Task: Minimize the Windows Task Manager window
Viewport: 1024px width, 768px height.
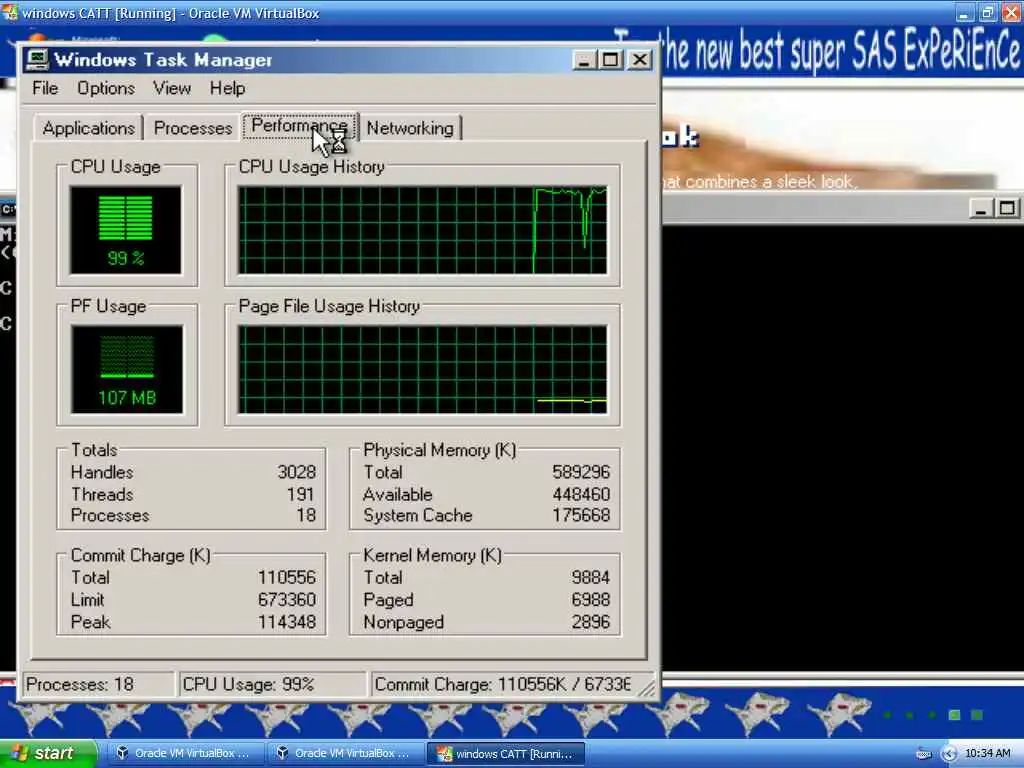Action: [584, 60]
